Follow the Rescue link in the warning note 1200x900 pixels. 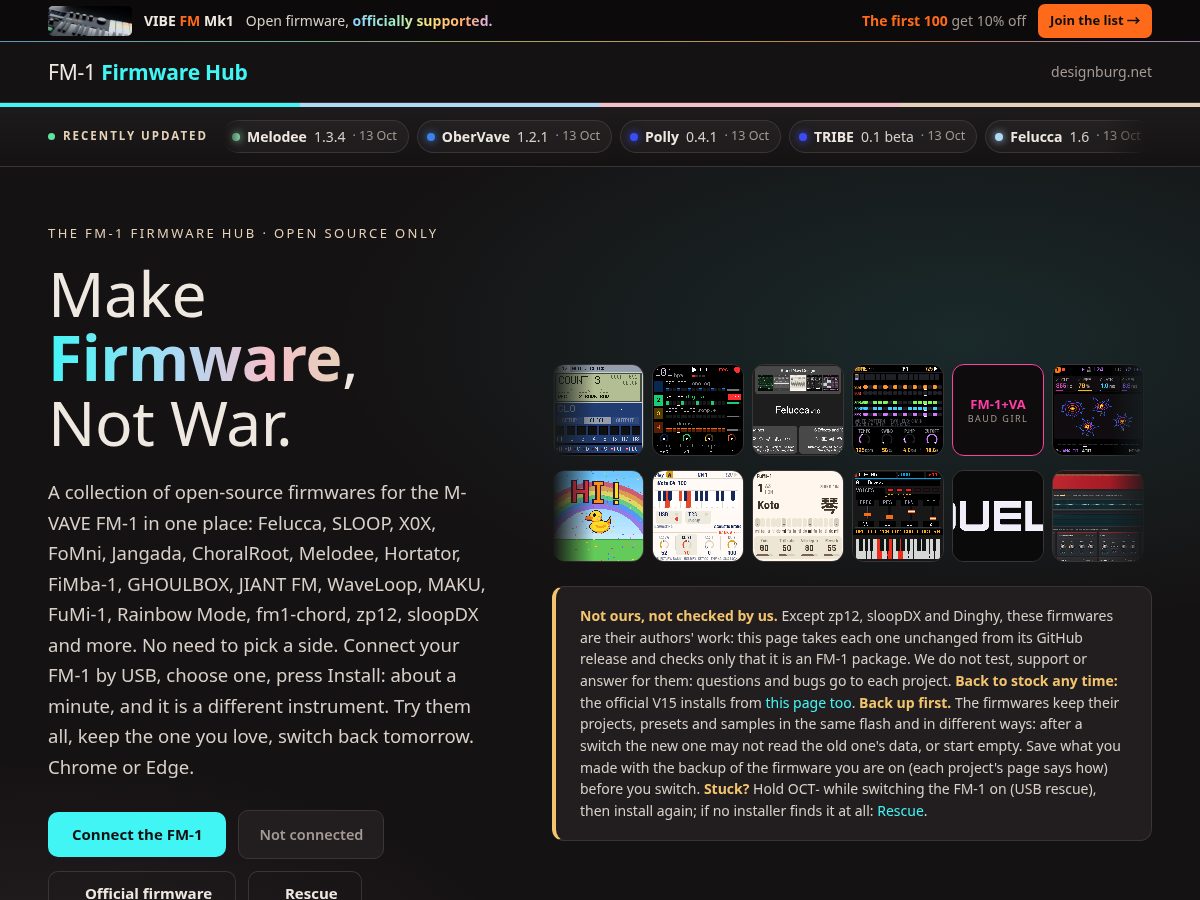(900, 811)
